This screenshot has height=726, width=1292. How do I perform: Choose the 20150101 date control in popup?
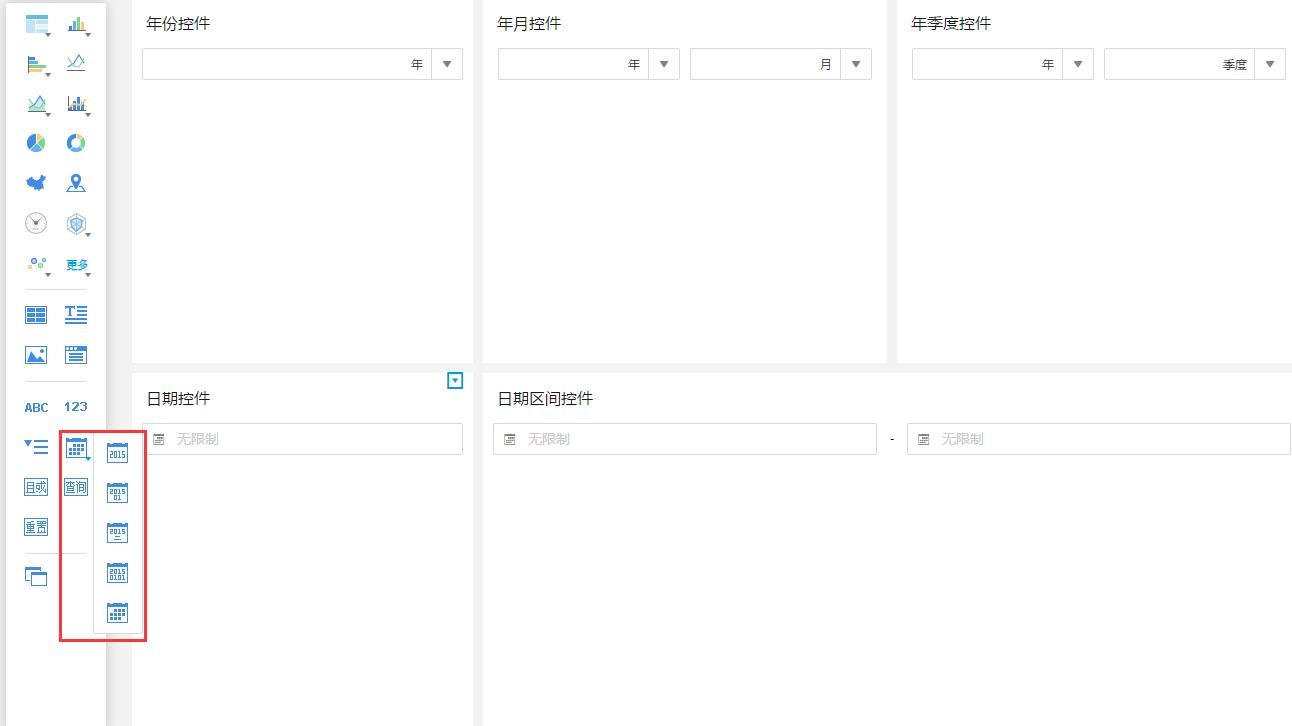[117, 573]
